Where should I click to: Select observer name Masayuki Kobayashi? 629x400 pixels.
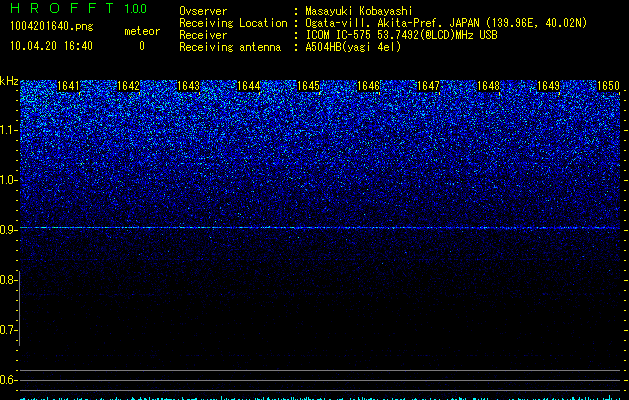[359, 11]
